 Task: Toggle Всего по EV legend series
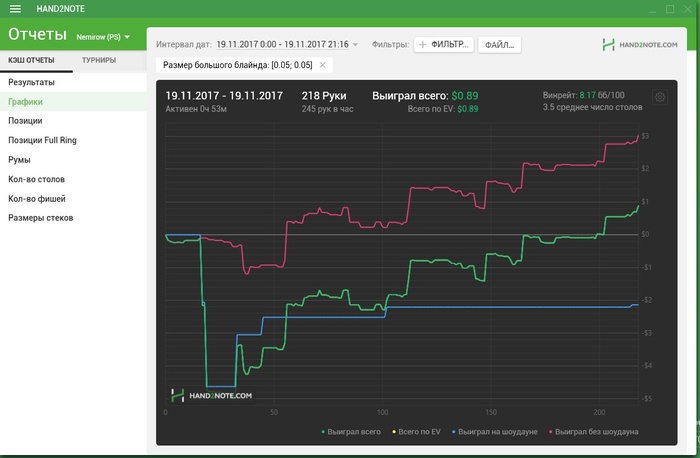pos(416,432)
